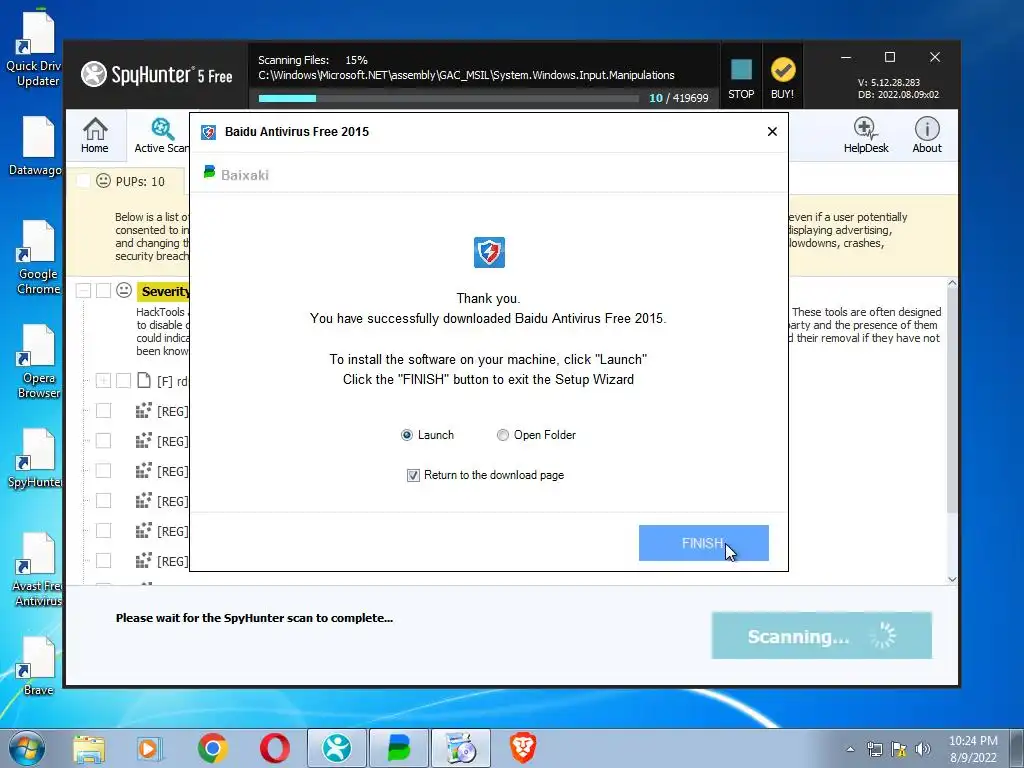Show hidden system tray icons
1024x768 pixels.
(x=850, y=749)
